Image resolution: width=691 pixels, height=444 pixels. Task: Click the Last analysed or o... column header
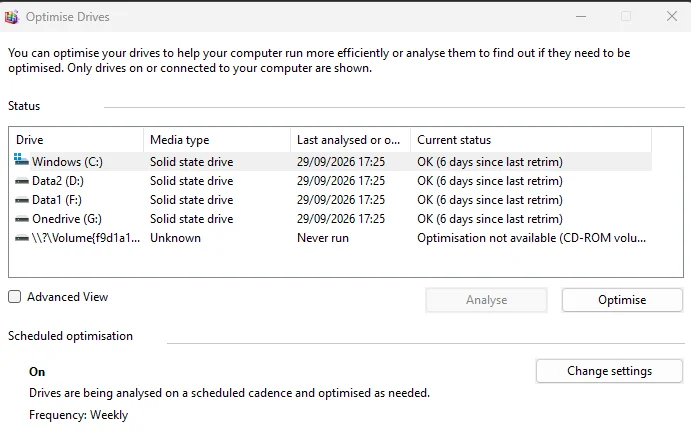coord(348,140)
